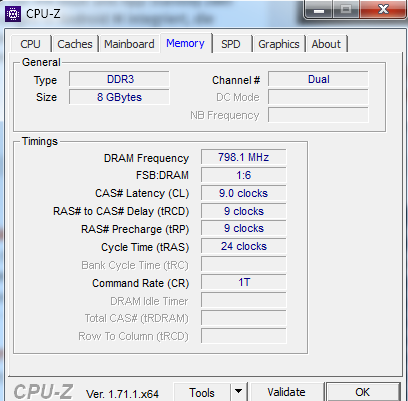
Task: Expand the Tools dropdown arrow
Action: pos(238,392)
